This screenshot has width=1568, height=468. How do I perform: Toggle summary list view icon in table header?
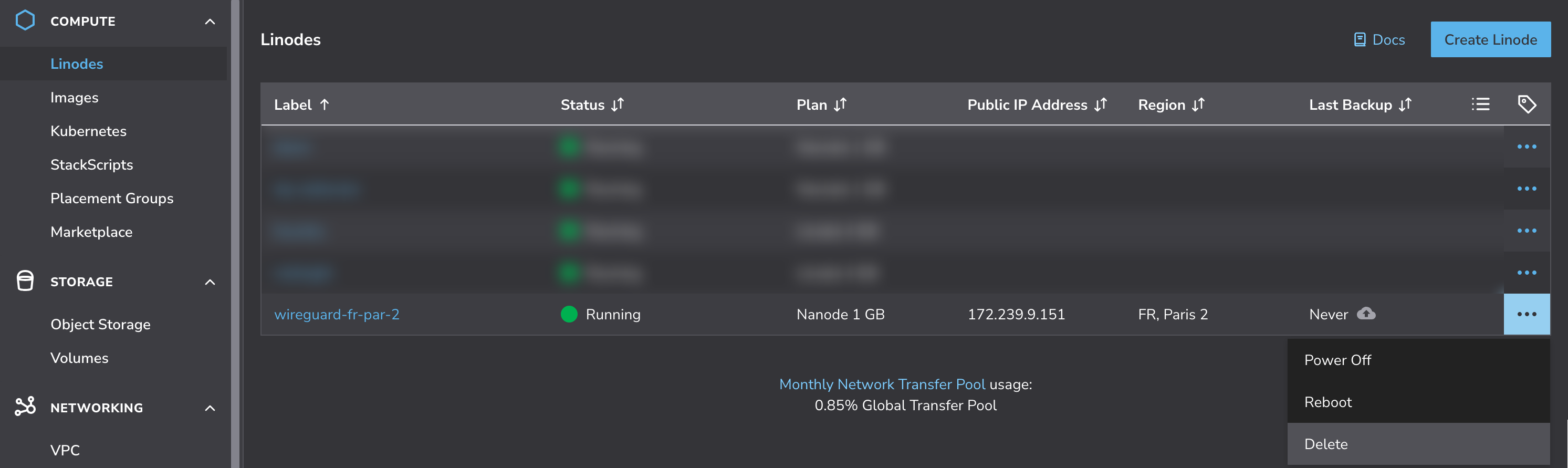coord(1480,105)
